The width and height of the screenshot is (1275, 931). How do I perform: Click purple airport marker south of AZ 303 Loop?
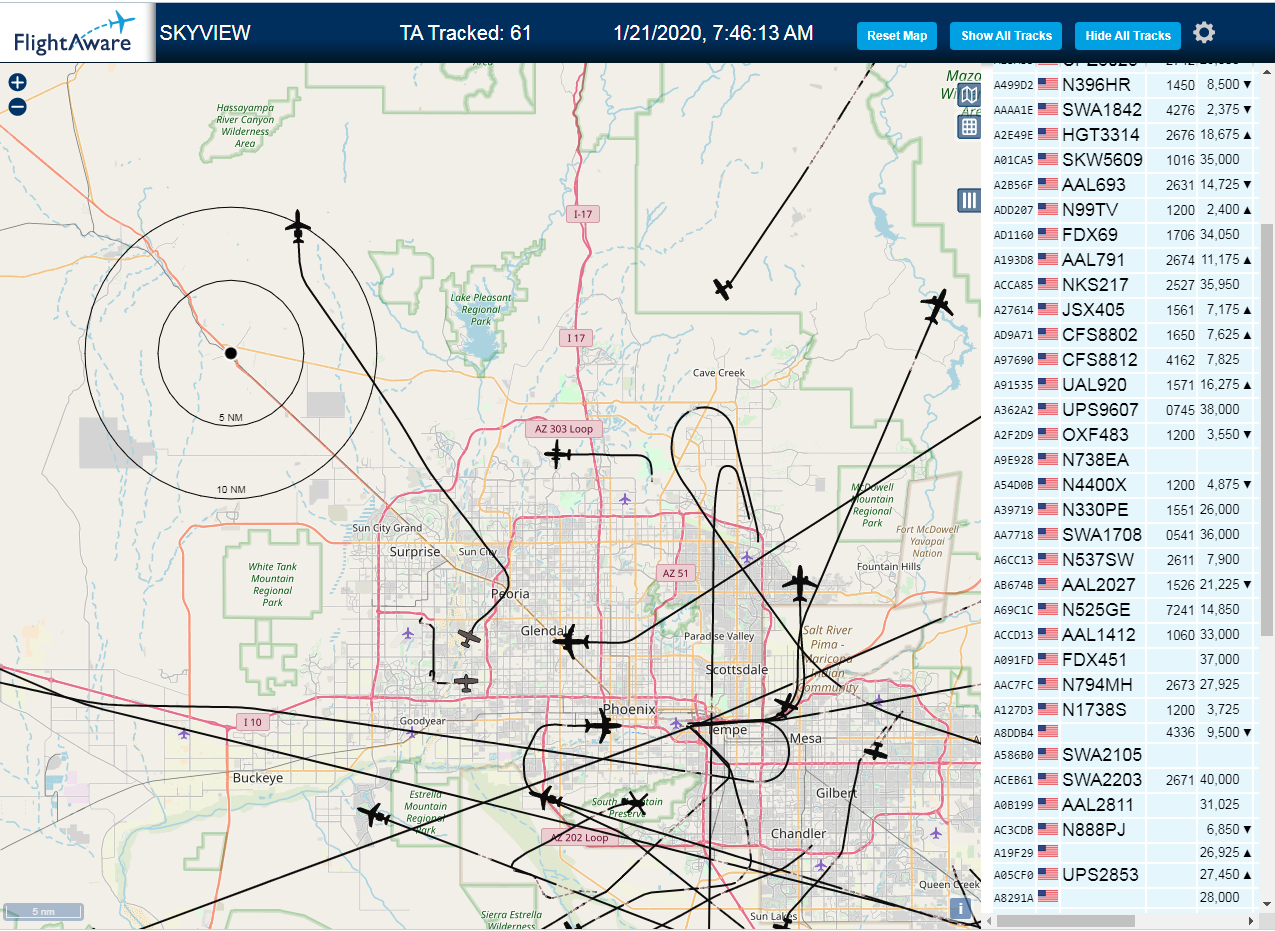625,498
